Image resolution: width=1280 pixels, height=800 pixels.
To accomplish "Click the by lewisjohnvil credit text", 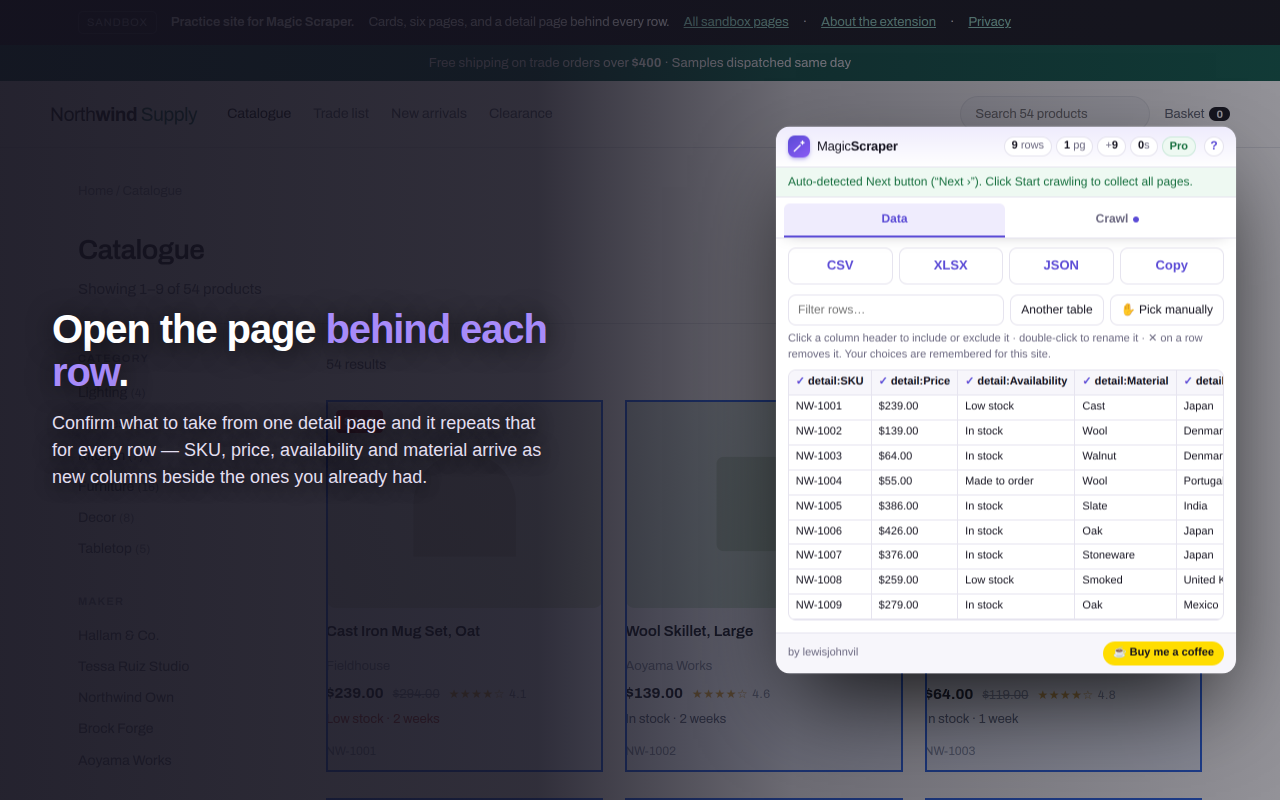I will coord(823,653).
